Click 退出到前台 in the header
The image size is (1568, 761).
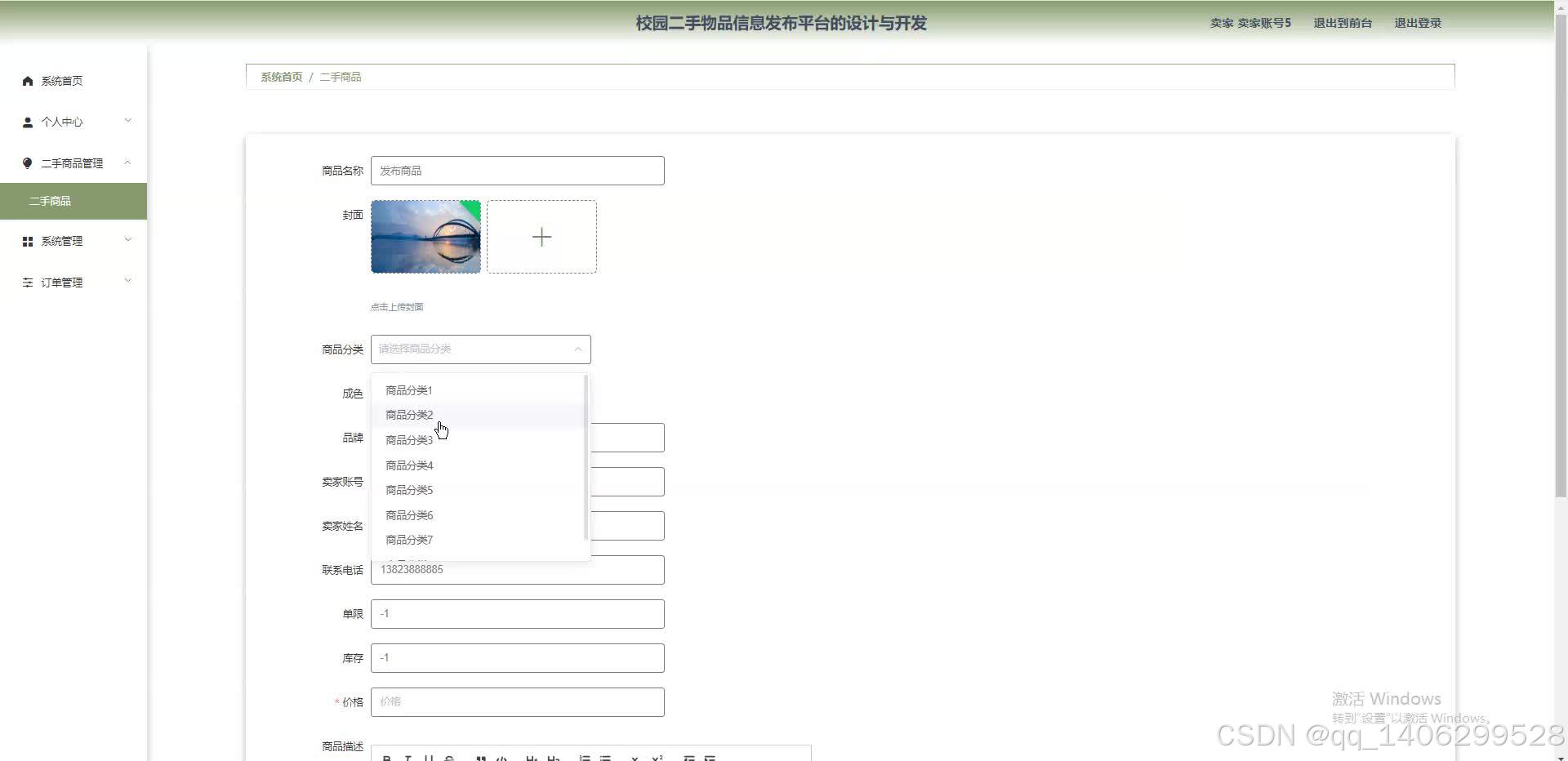[x=1343, y=23]
